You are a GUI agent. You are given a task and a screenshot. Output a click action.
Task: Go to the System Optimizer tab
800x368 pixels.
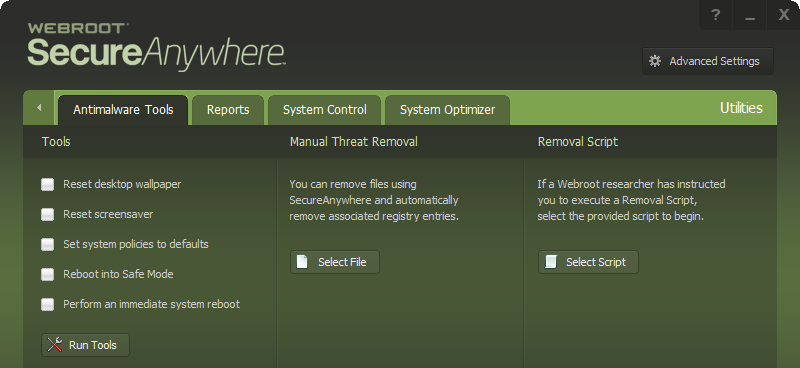coord(447,110)
